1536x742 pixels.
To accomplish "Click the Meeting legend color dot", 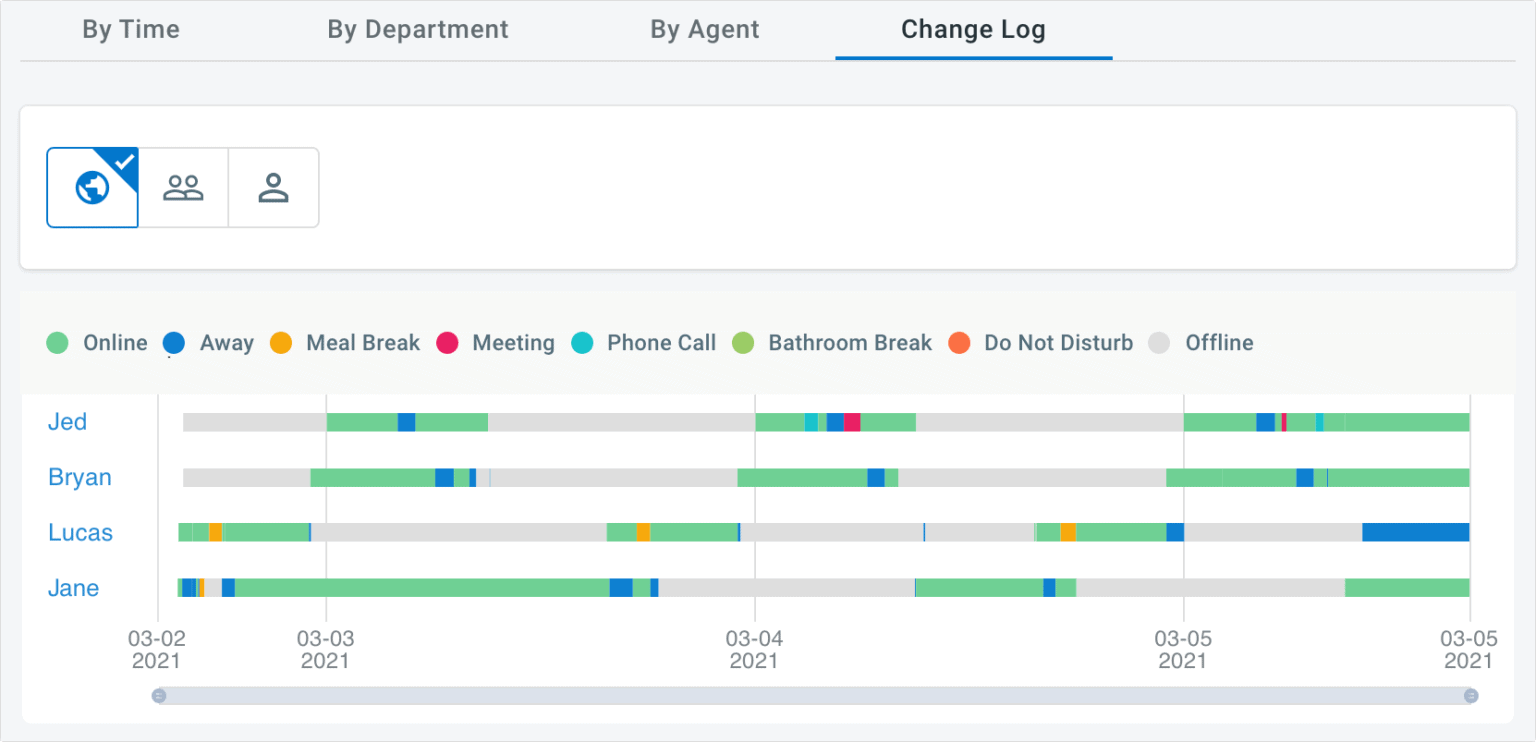I will [x=447, y=343].
